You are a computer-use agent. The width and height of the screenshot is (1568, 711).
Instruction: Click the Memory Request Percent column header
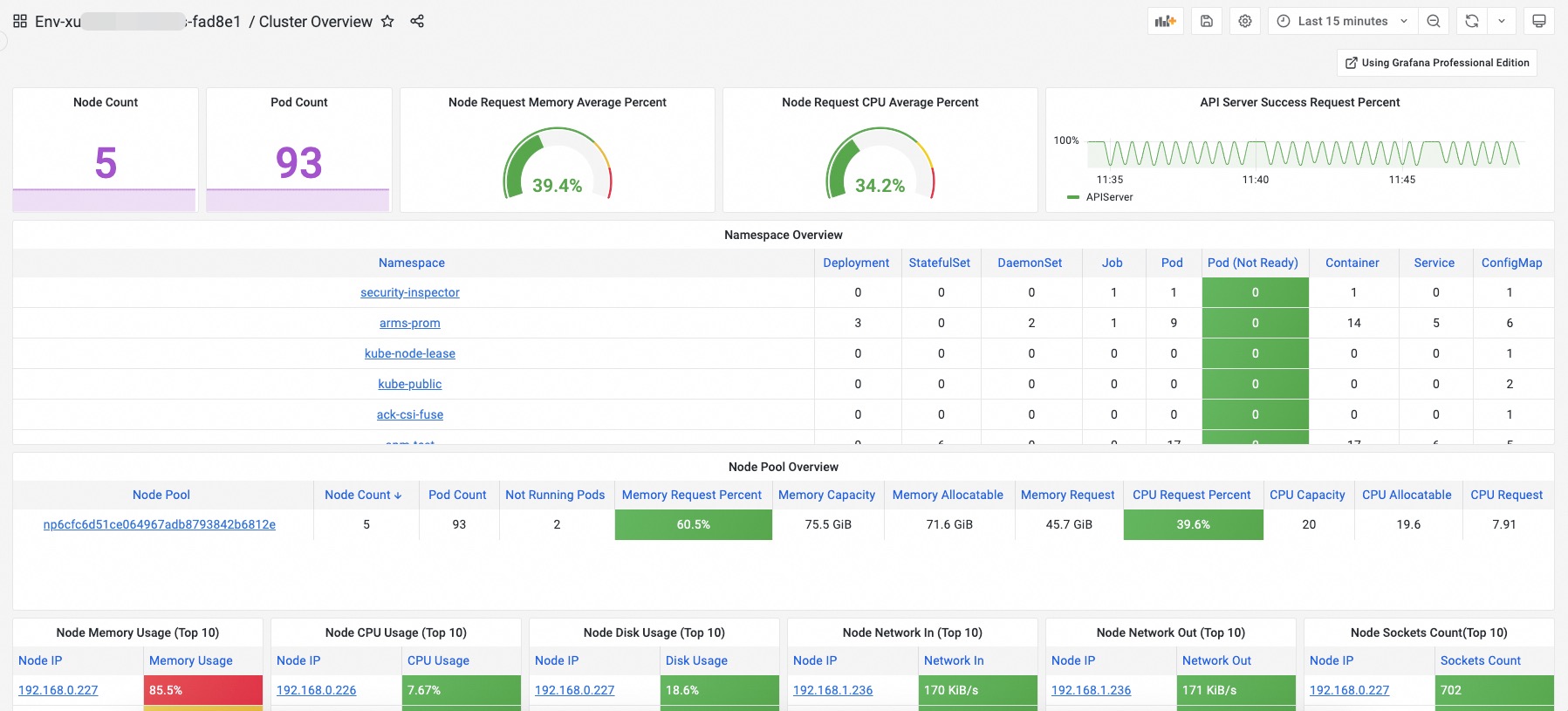point(691,495)
